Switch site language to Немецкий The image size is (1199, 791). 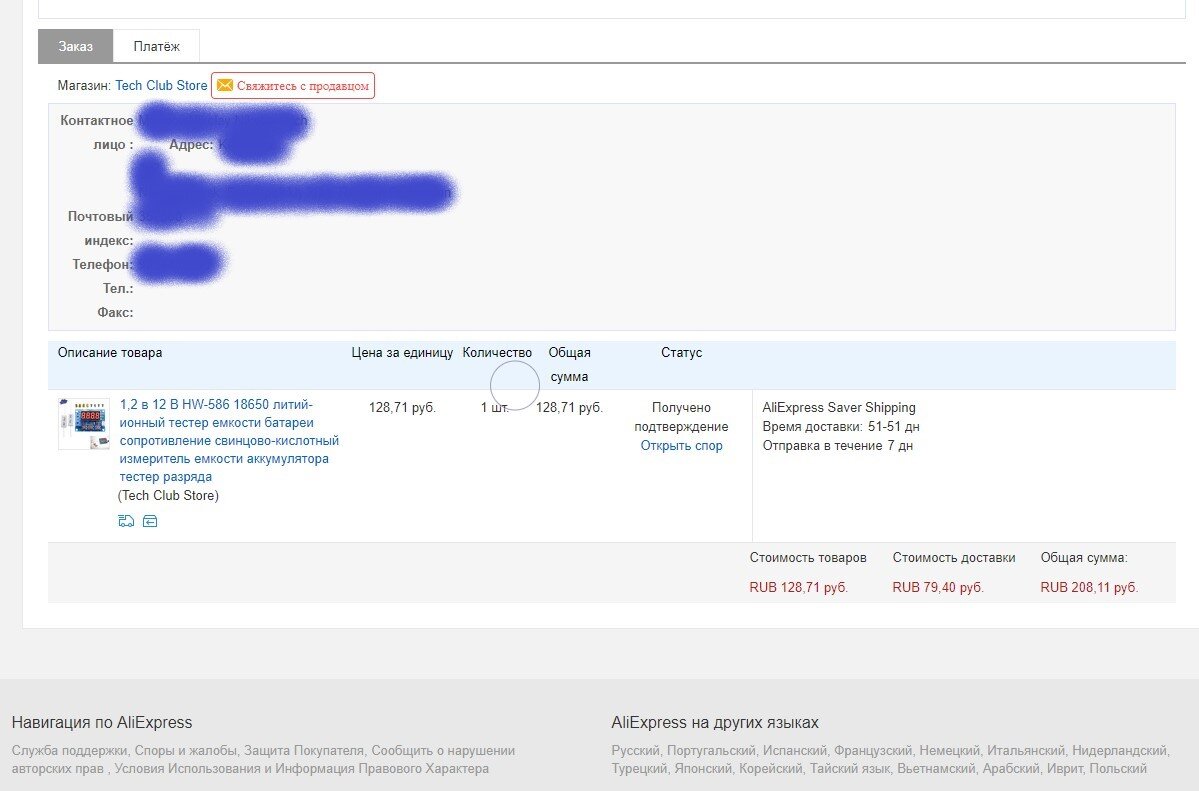tap(949, 750)
